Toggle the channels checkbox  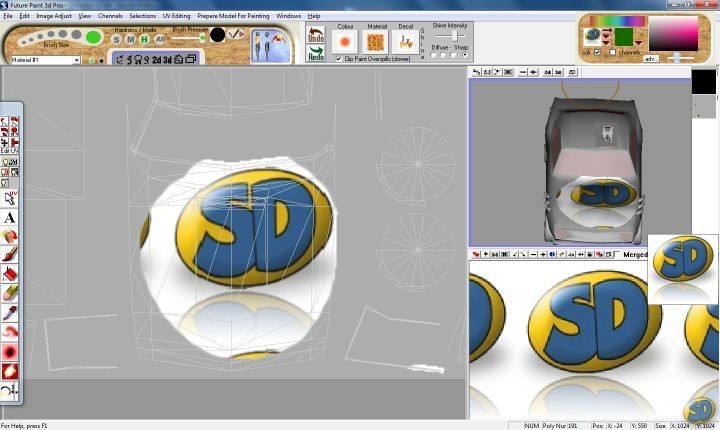pyautogui.click(x=613, y=52)
